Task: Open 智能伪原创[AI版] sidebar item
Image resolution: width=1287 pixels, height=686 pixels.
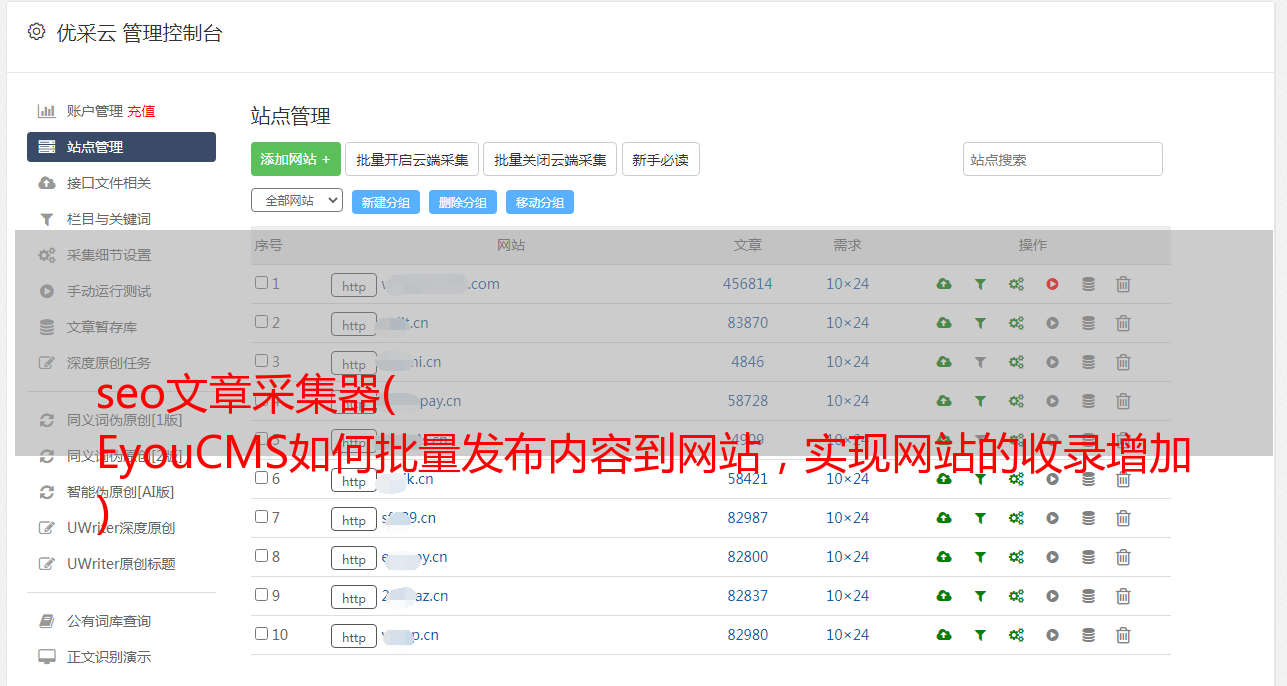Action: coord(121,492)
